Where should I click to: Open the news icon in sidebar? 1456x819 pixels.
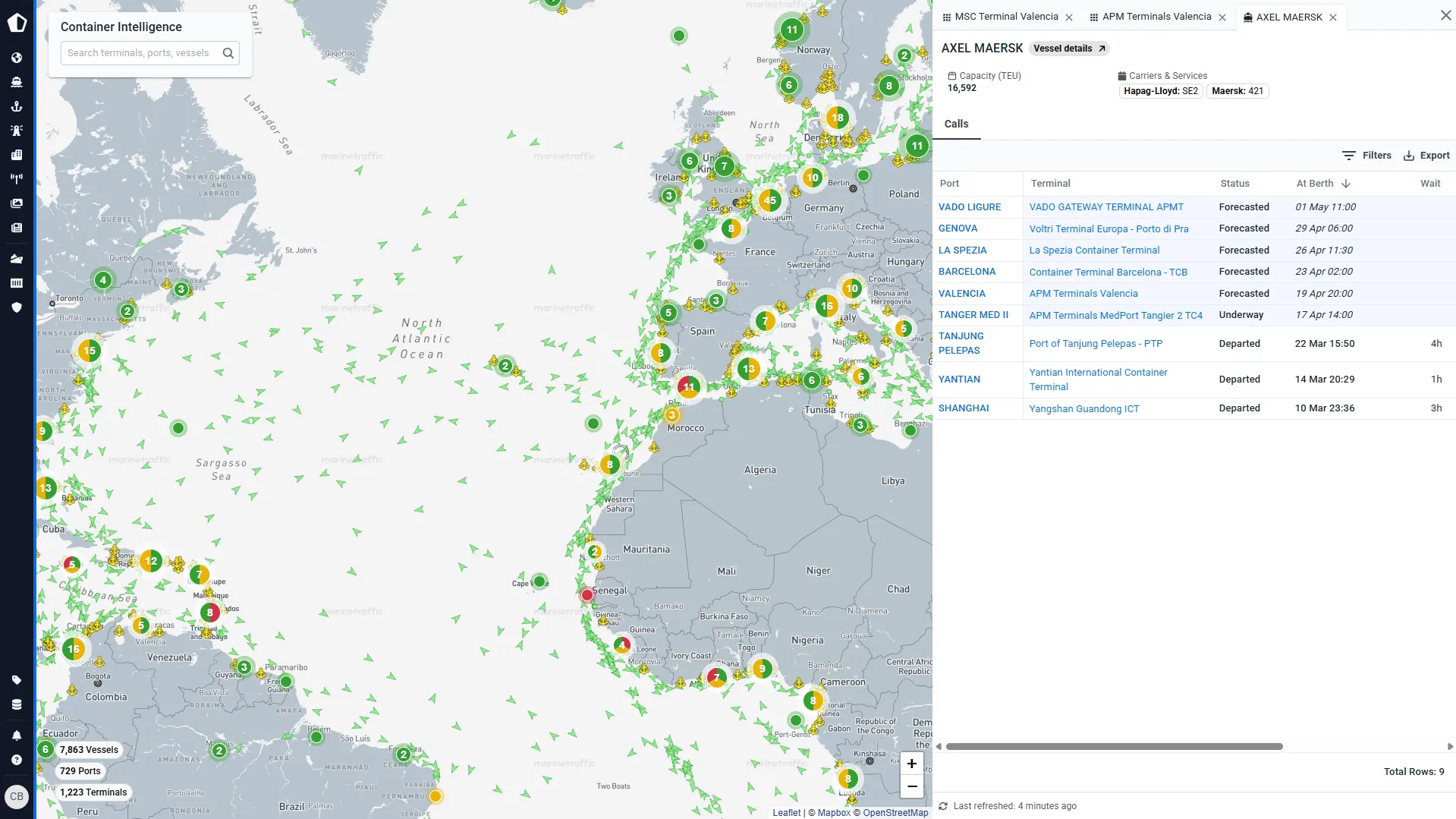point(17,228)
